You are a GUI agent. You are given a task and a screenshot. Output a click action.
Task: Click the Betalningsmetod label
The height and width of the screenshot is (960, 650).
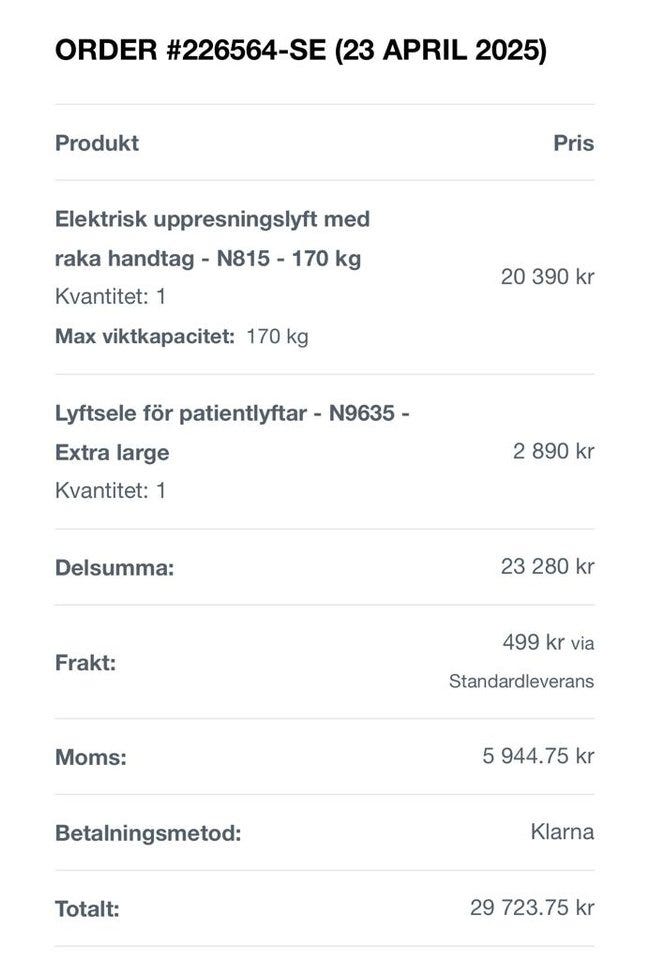click(148, 833)
